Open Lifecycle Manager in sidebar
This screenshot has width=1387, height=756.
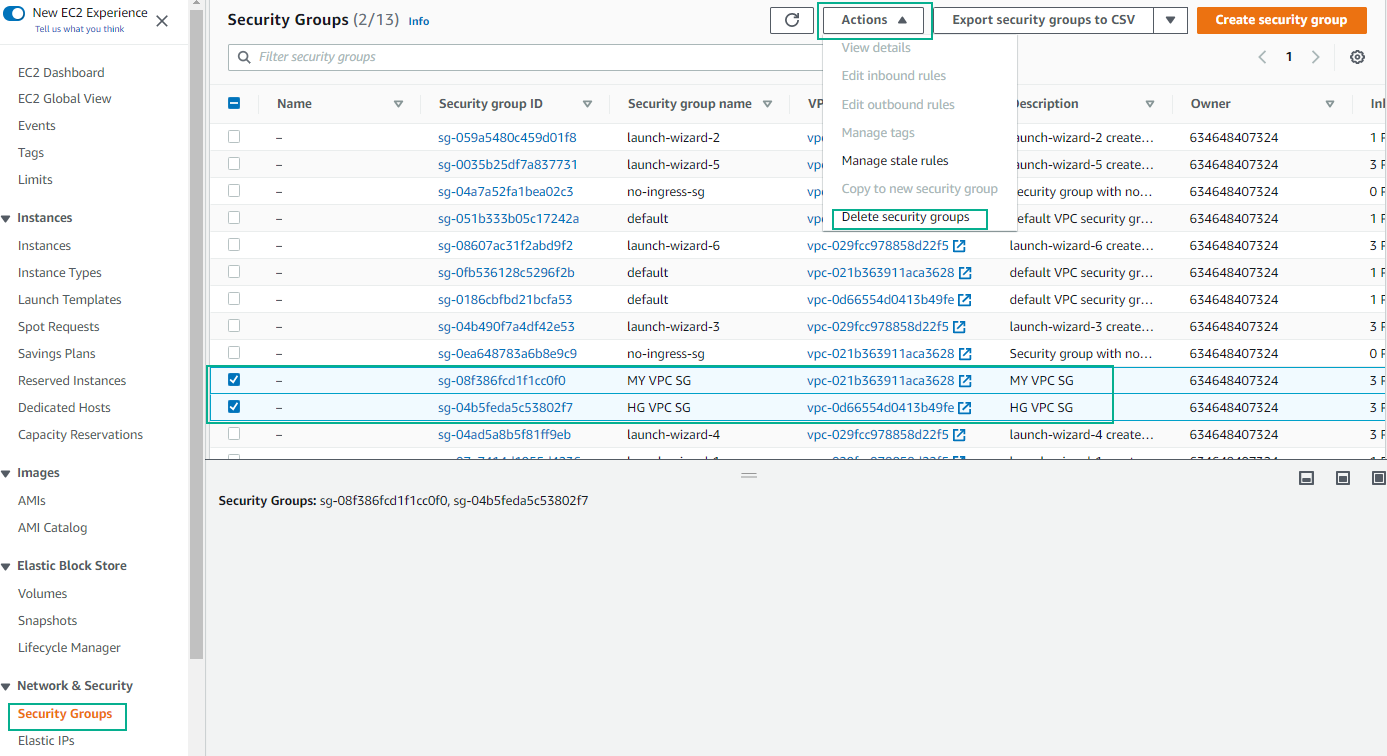69,648
